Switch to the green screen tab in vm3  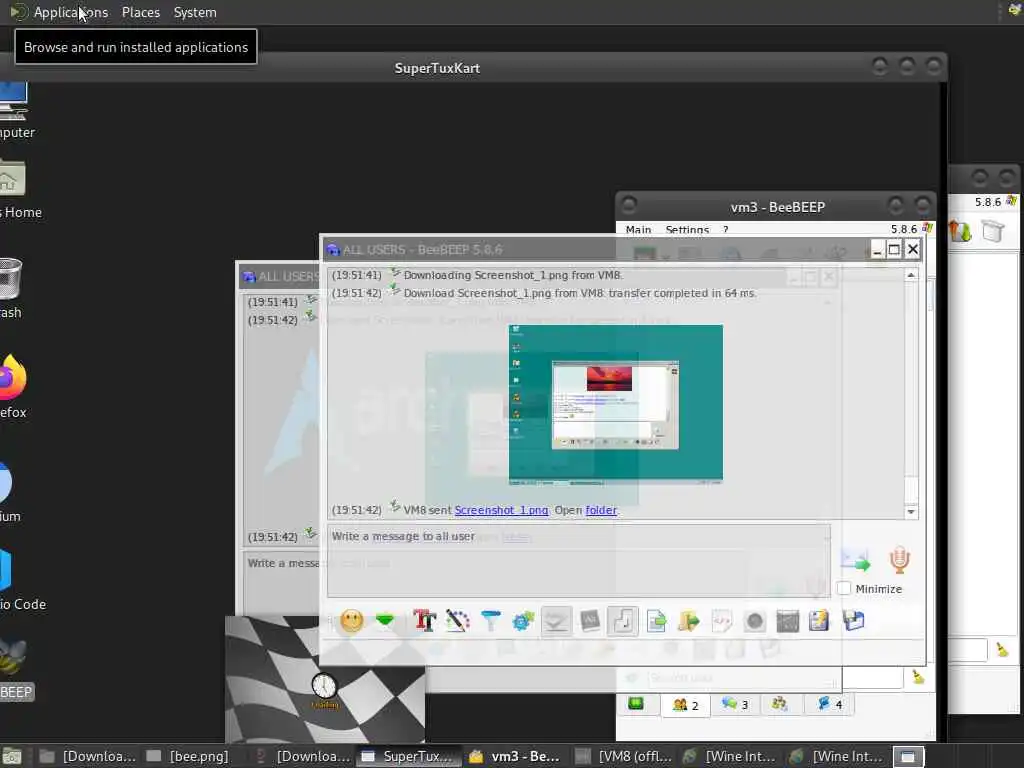636,704
